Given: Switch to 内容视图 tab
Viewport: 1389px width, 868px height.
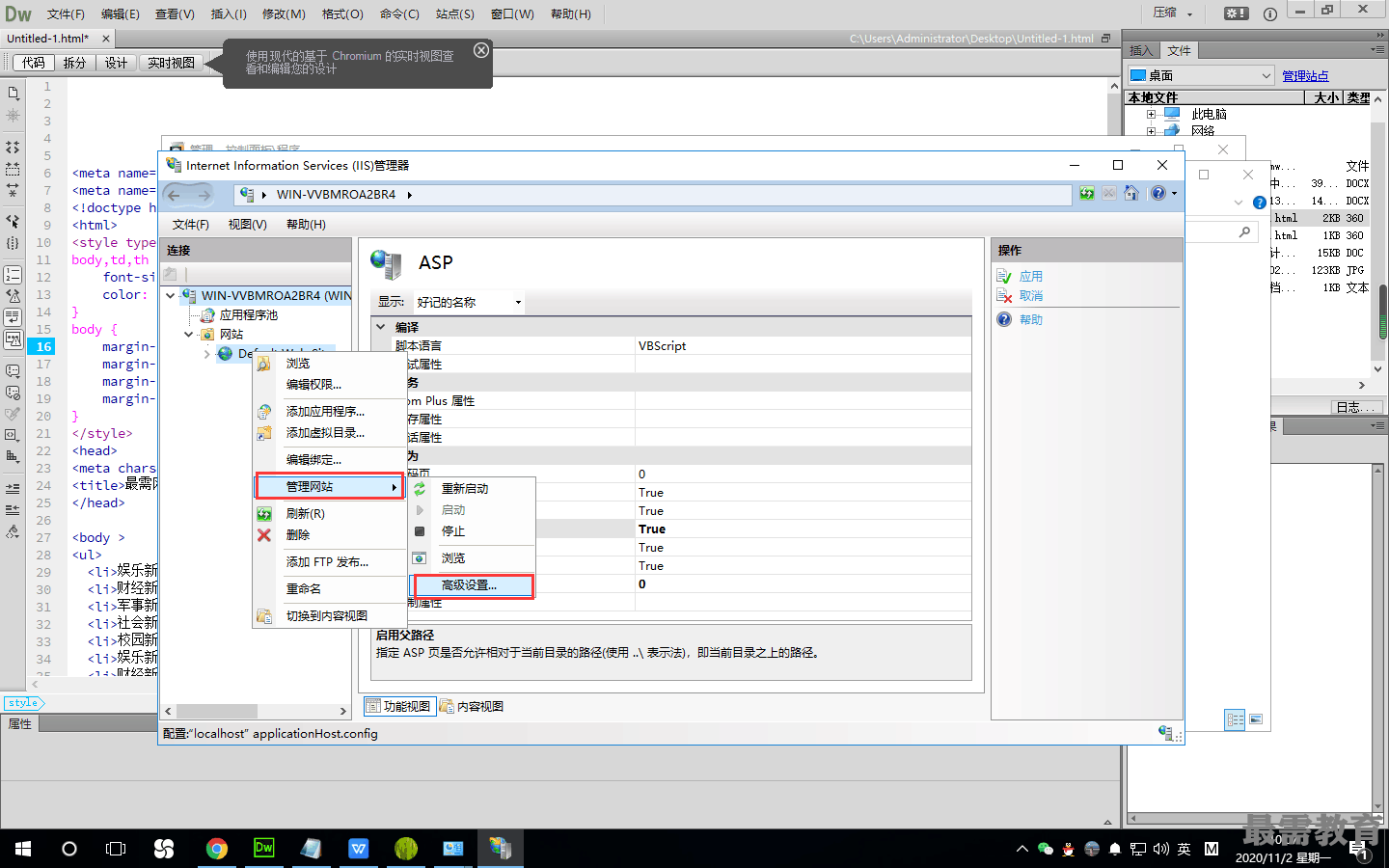Looking at the screenshot, I should point(472,706).
